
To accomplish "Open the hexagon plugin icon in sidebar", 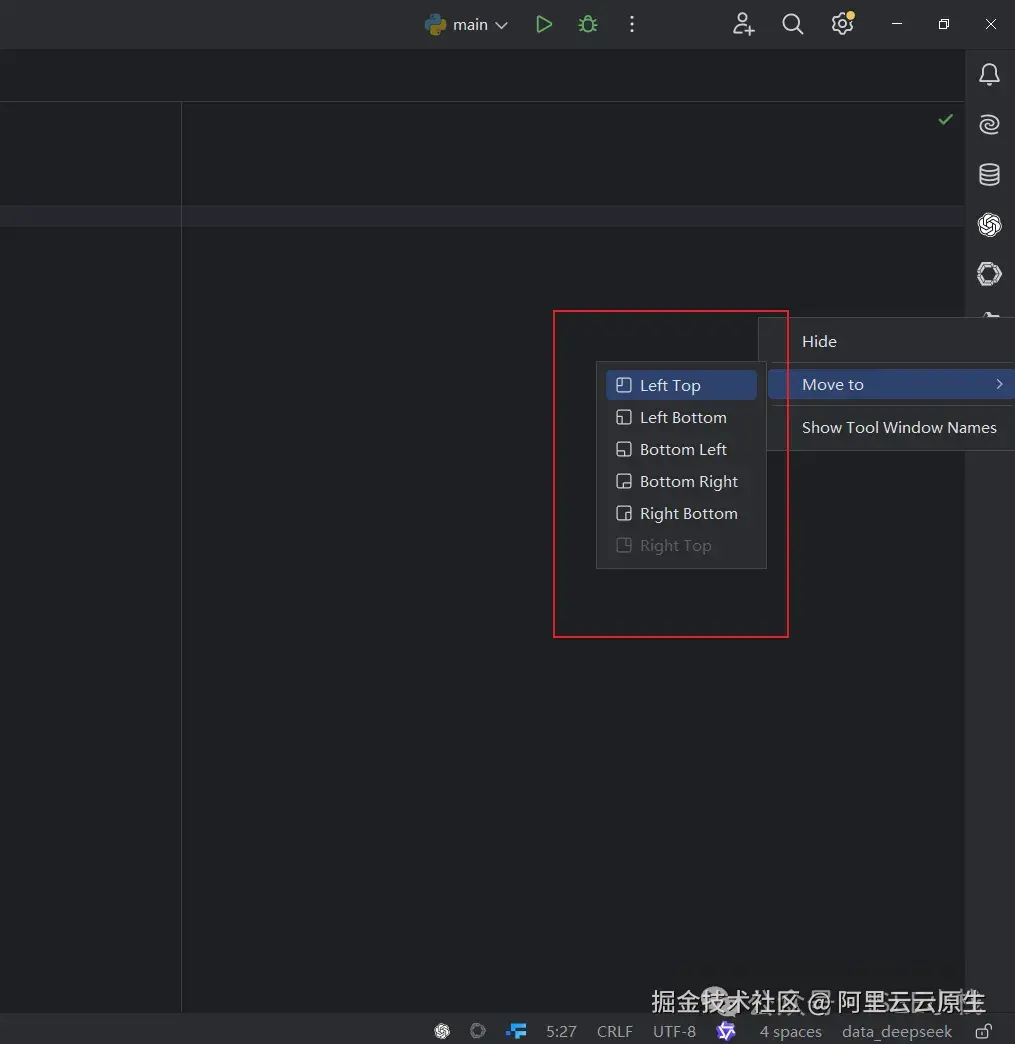I will click(x=989, y=274).
